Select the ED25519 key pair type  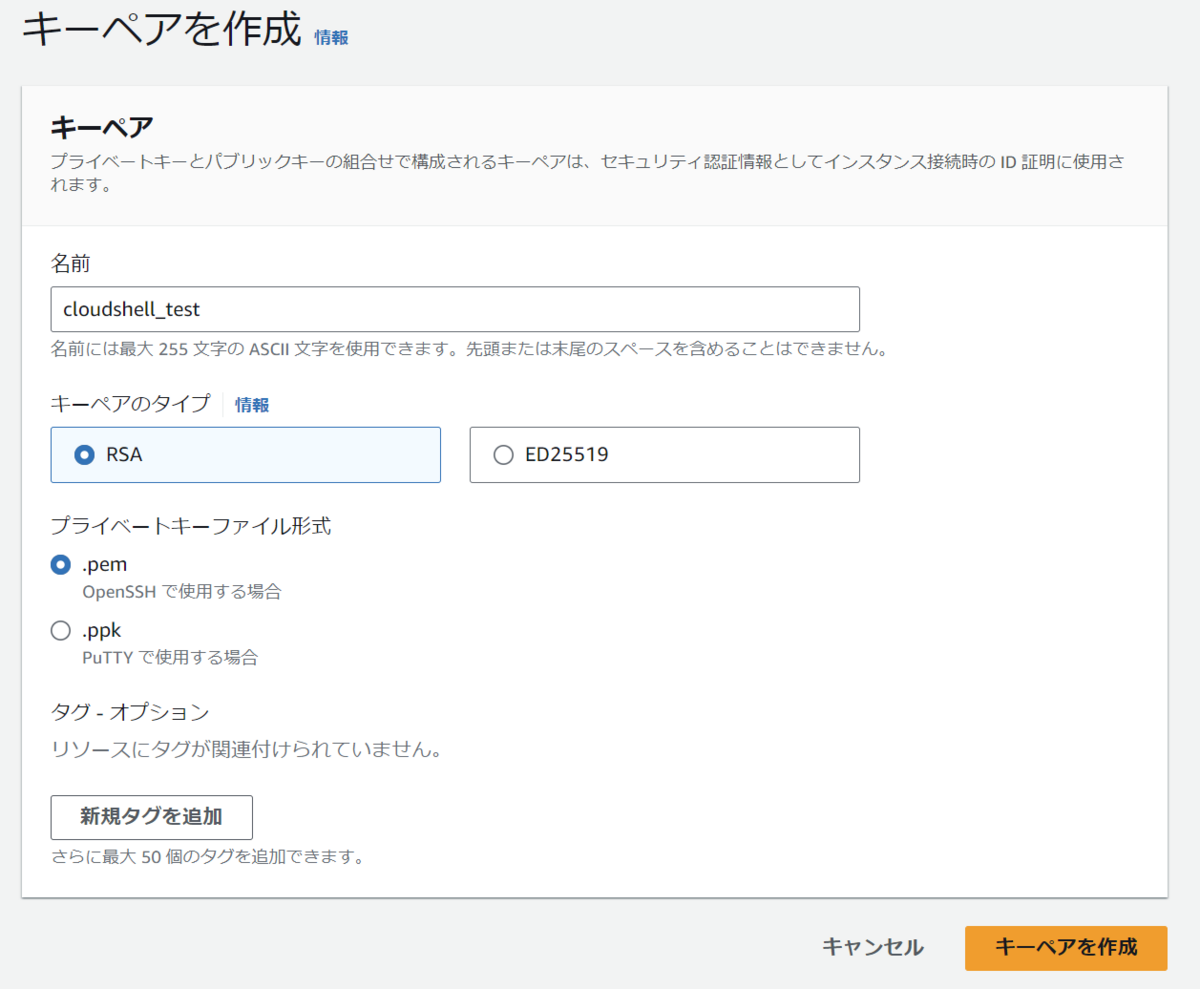point(664,455)
